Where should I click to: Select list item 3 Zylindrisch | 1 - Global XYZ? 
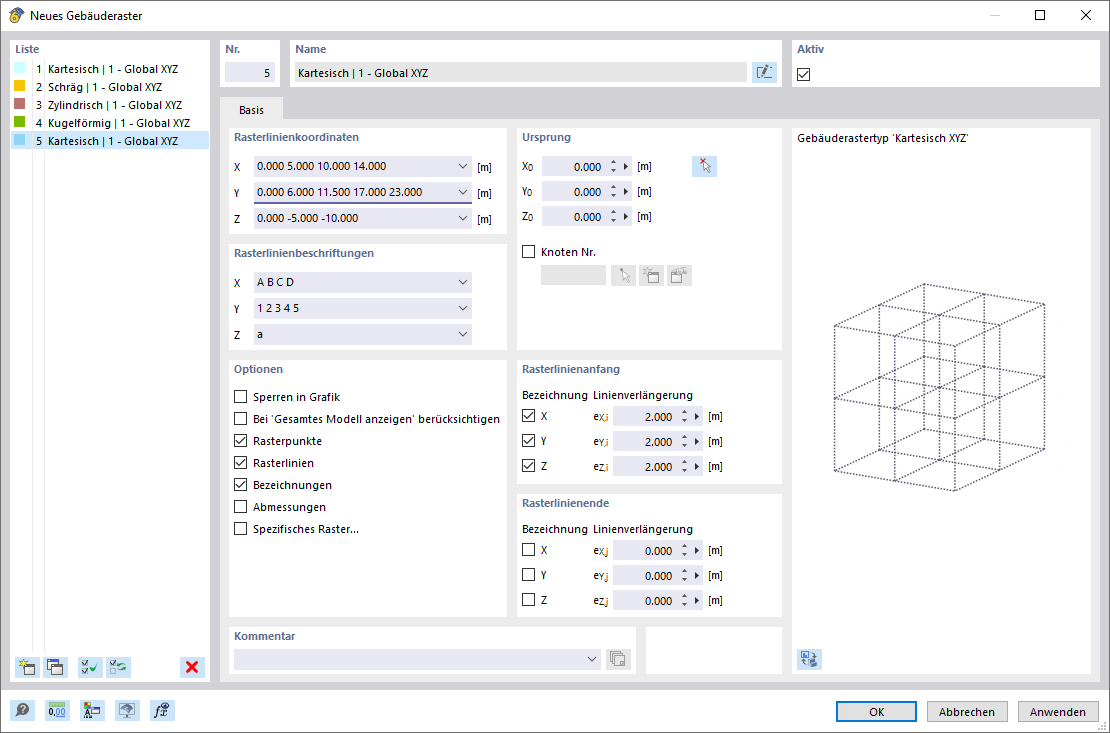(110, 105)
